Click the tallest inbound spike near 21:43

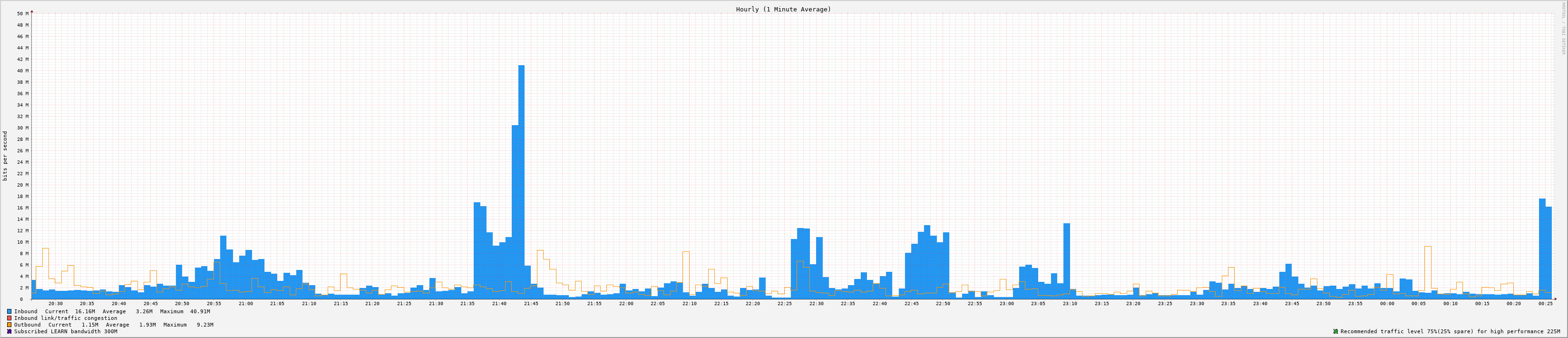pos(521,183)
